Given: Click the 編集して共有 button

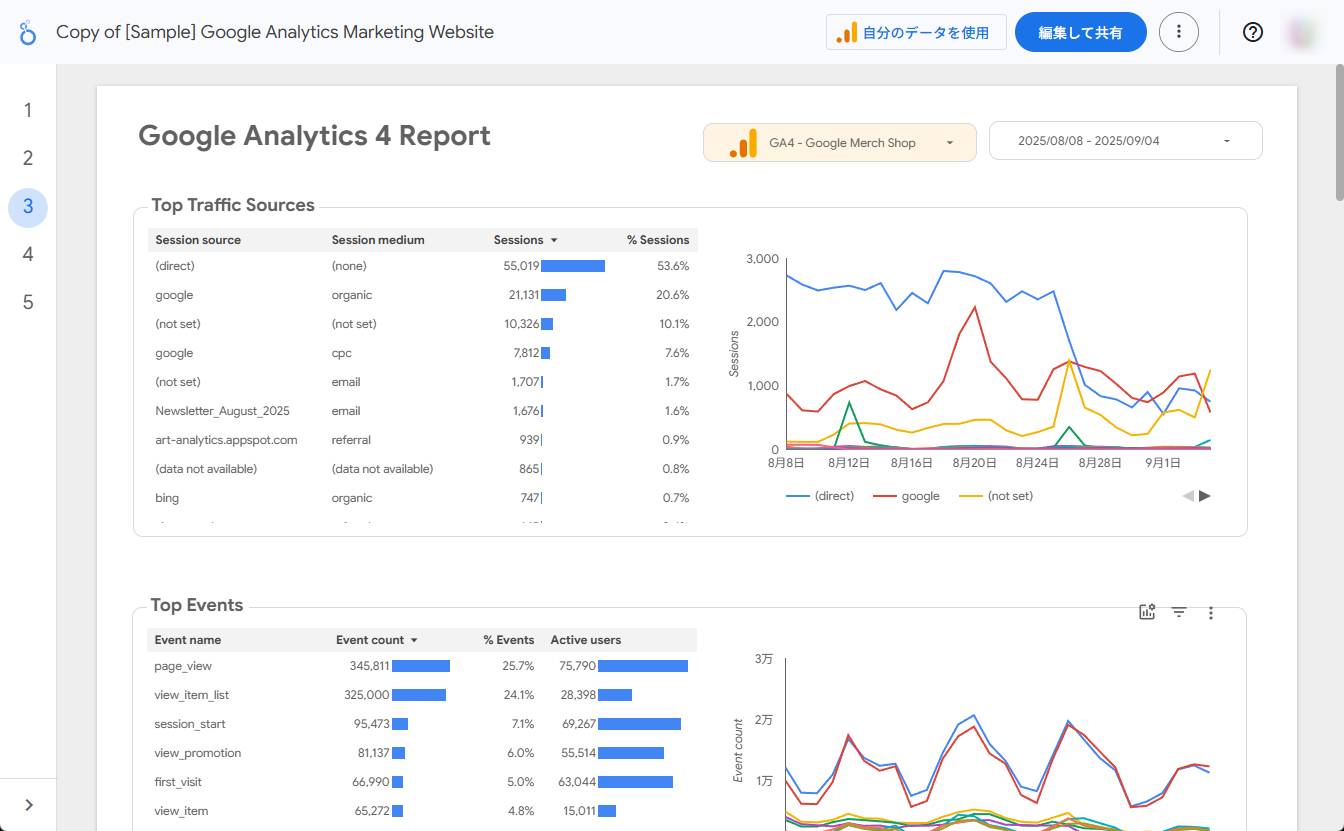Looking at the screenshot, I should coord(1081,32).
